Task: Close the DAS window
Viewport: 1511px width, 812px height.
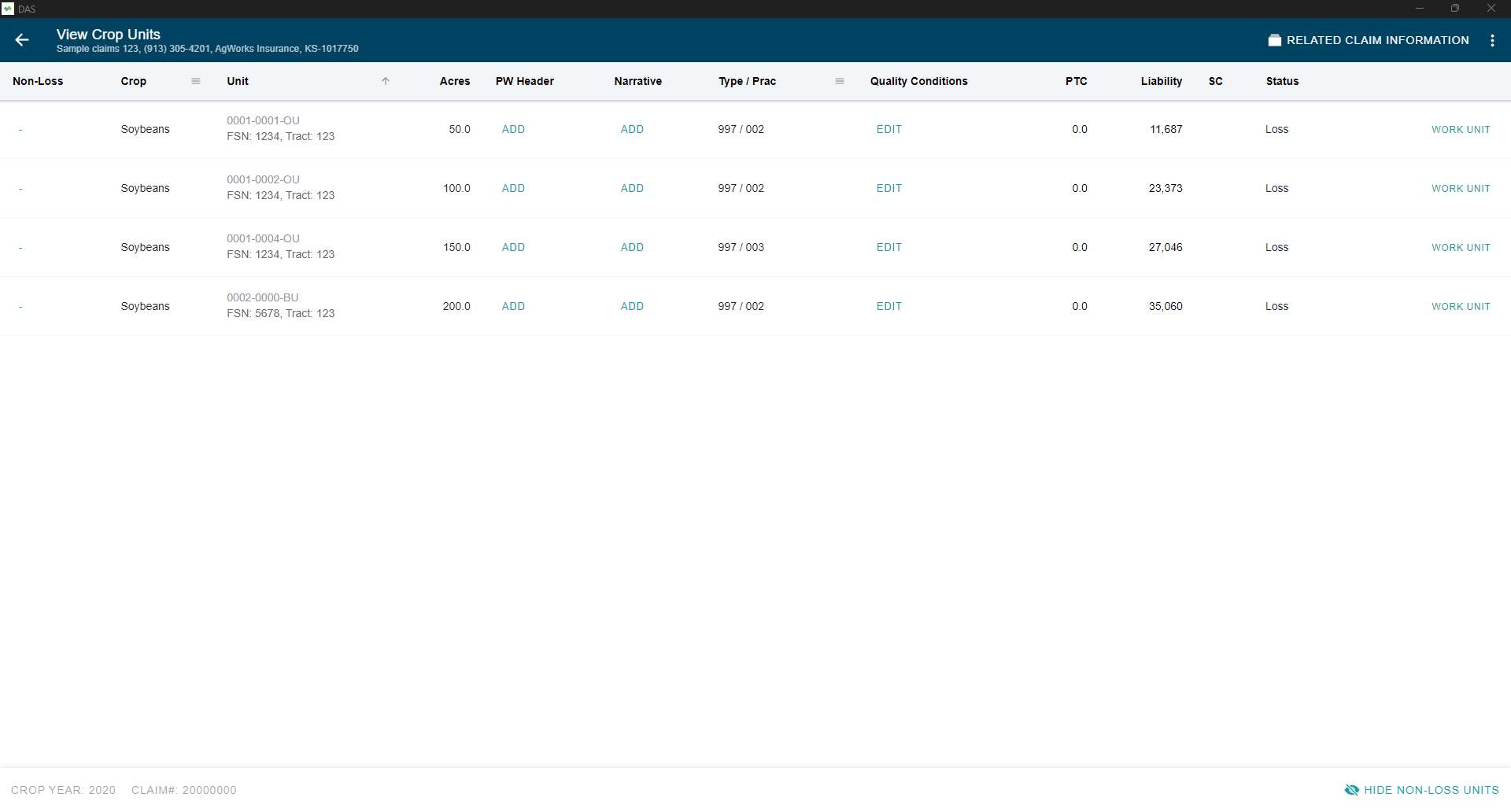Action: pos(1491,9)
